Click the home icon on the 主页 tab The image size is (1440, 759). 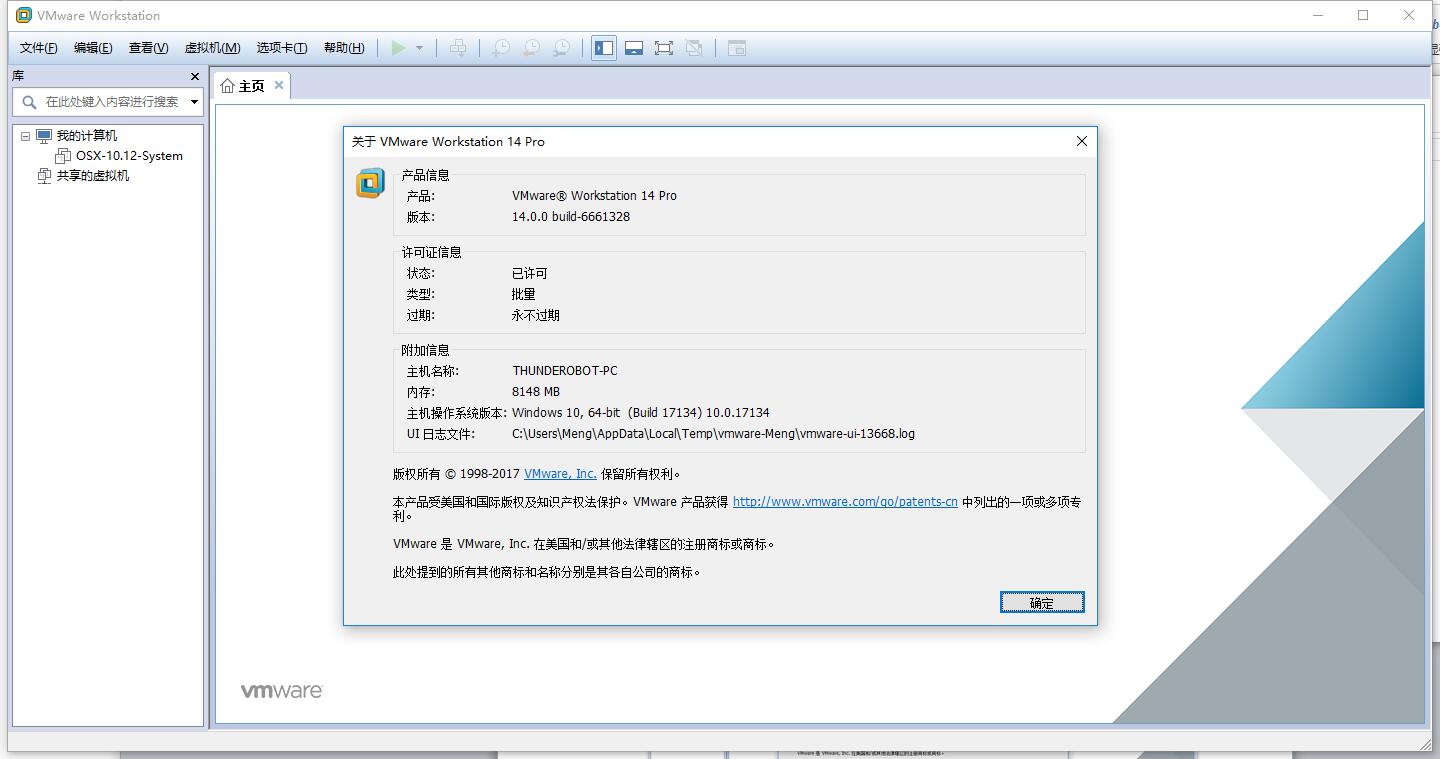coord(228,86)
